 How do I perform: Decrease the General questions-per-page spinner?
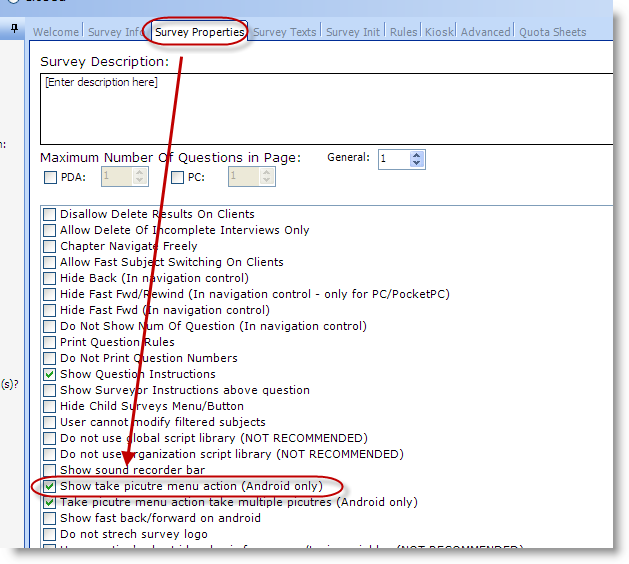pos(416,163)
